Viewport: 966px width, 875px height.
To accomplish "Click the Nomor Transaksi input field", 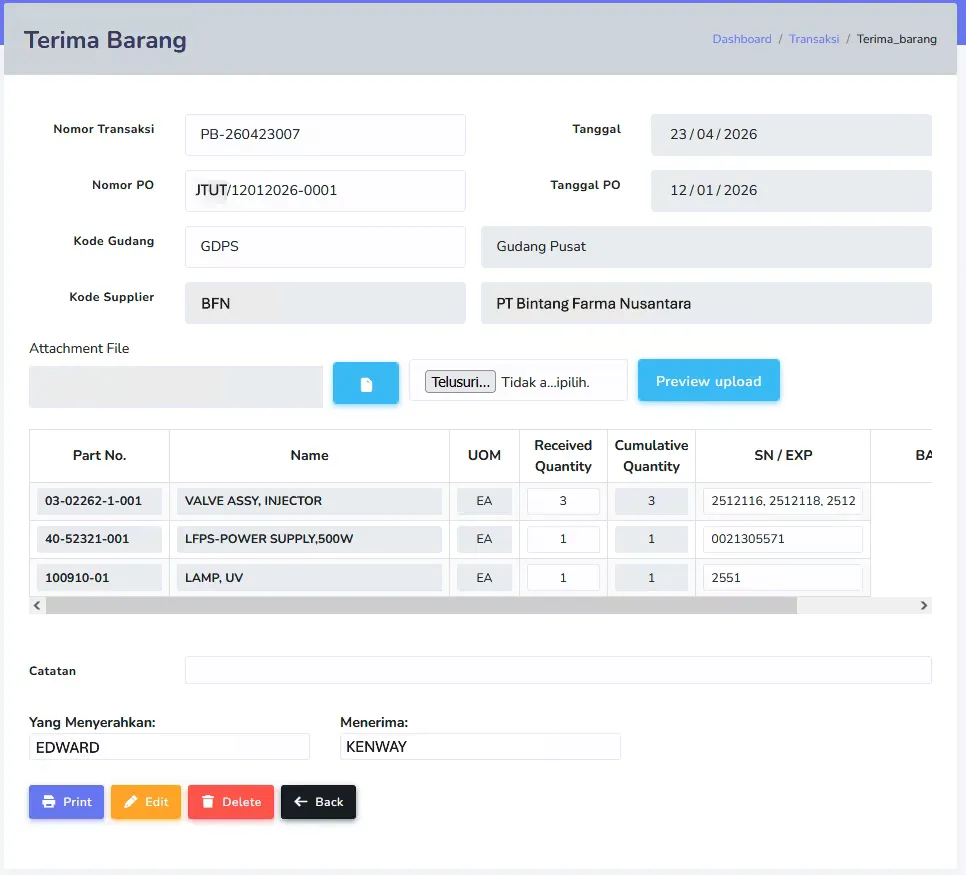I will pos(325,134).
